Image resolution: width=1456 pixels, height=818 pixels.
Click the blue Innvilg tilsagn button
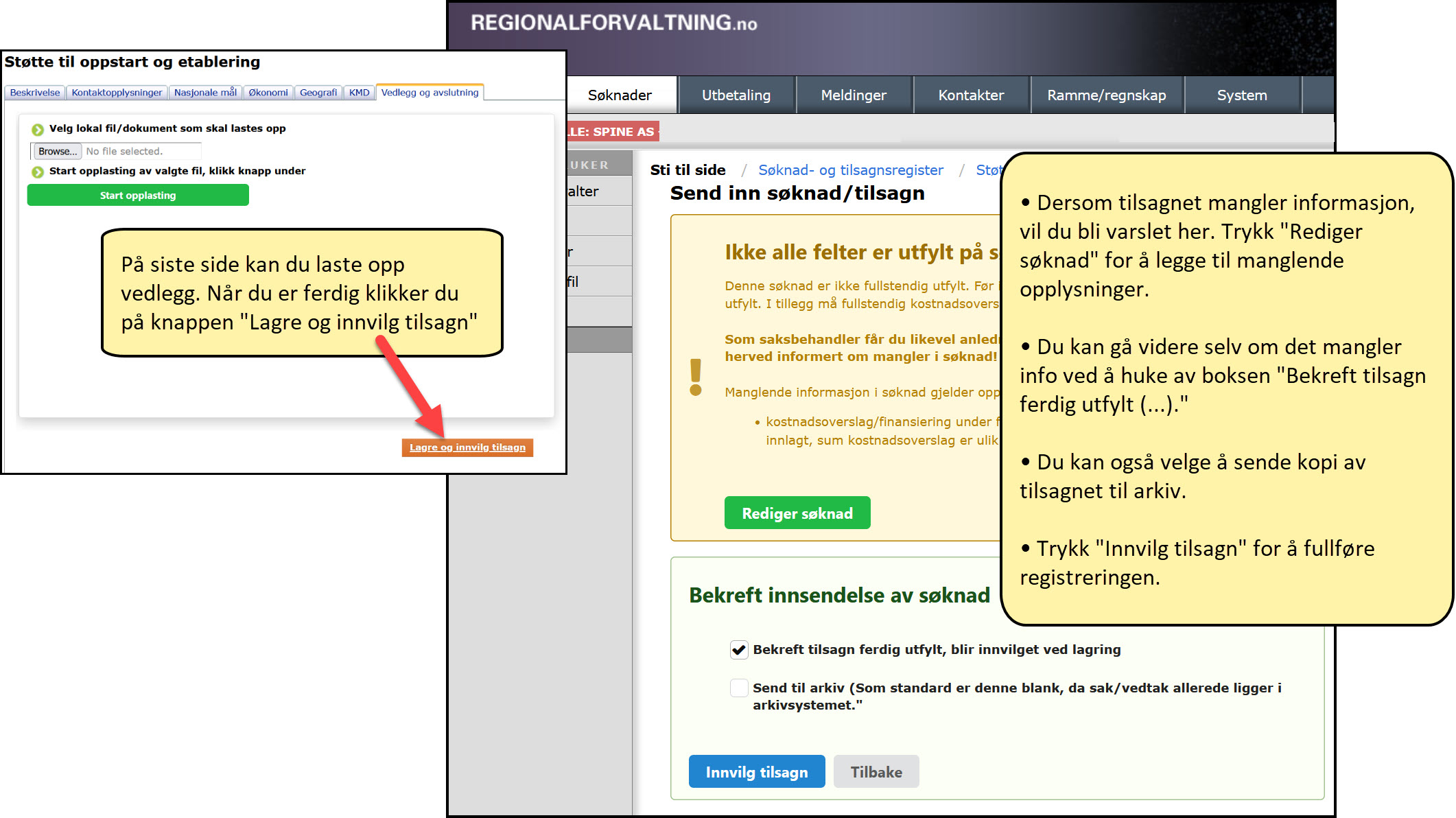pyautogui.click(x=756, y=772)
